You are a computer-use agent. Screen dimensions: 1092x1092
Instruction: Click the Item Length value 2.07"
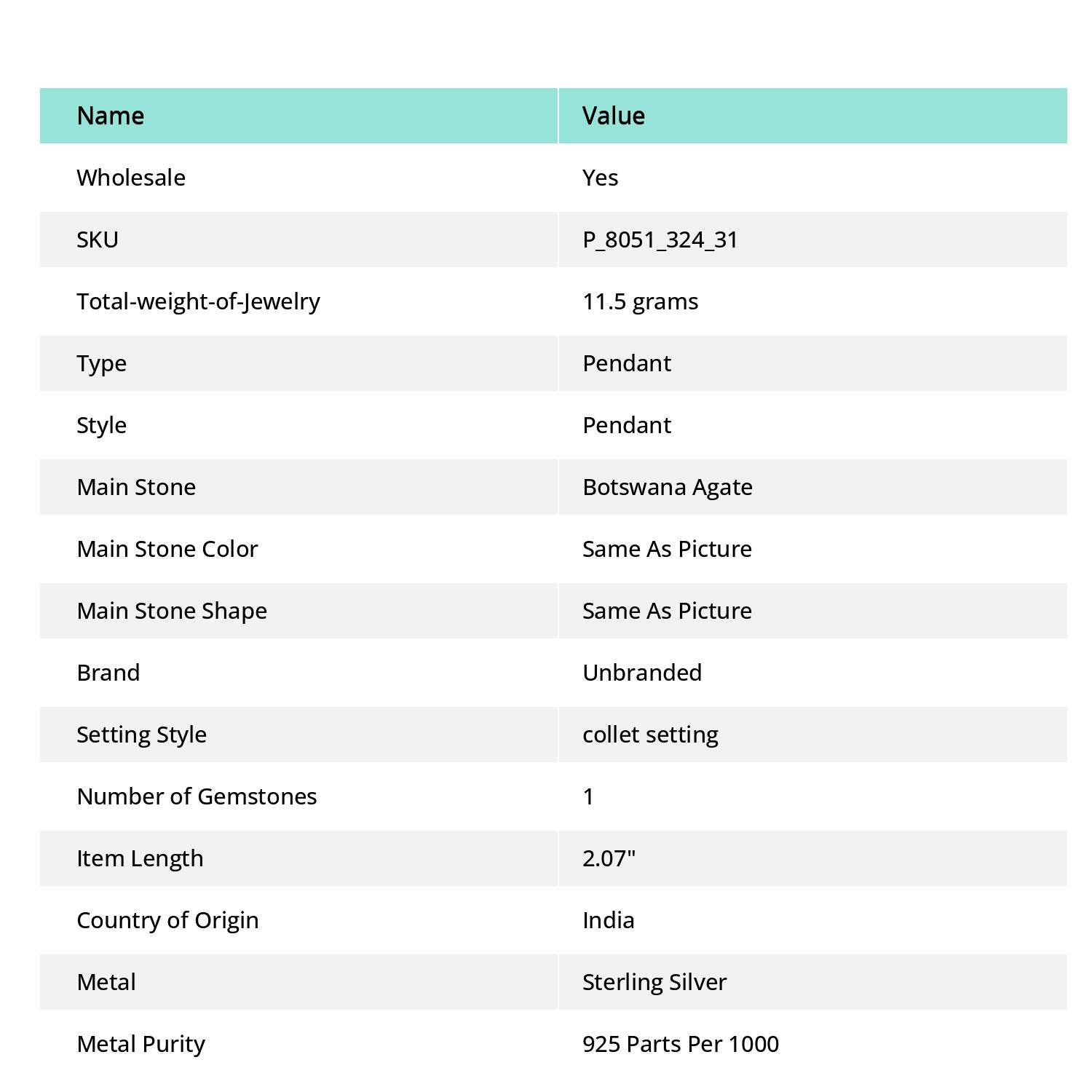[x=609, y=858]
